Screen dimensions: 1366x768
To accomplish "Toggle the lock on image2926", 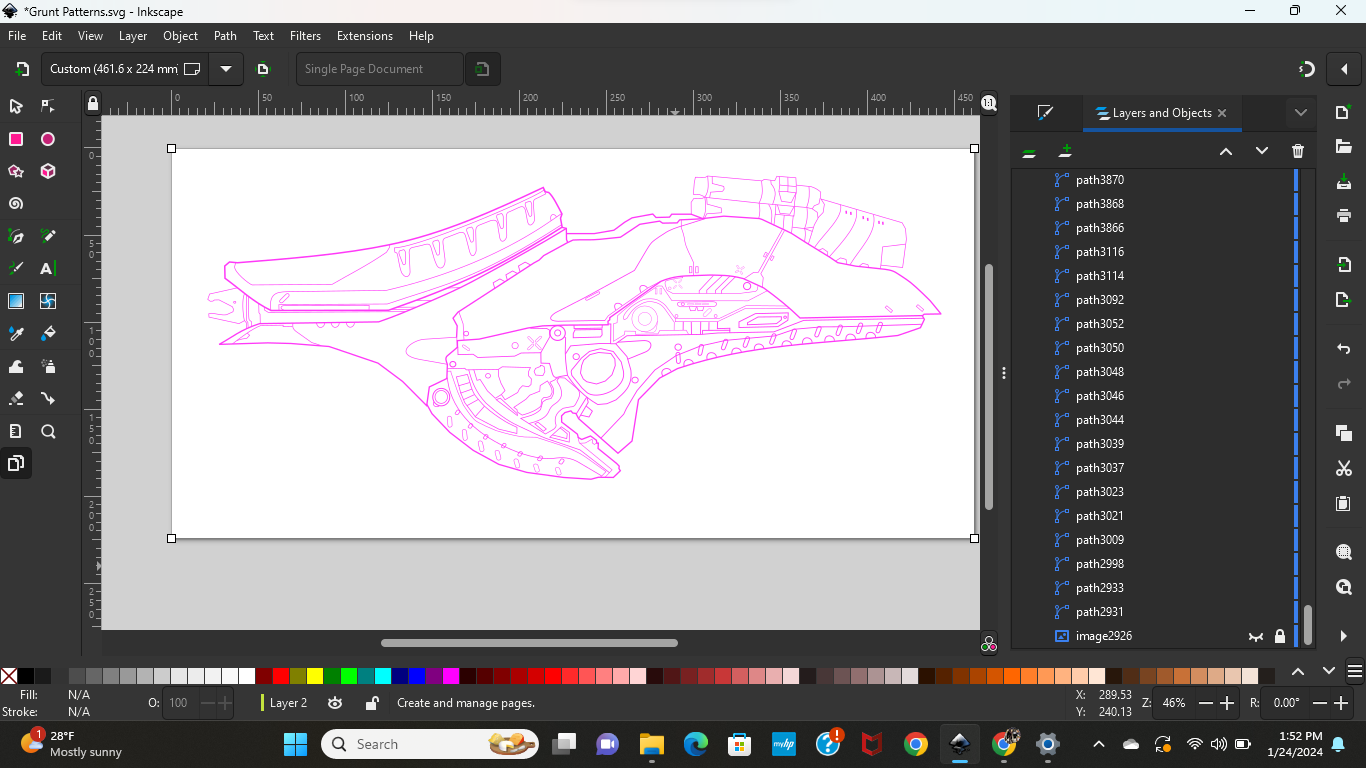I will (x=1280, y=636).
